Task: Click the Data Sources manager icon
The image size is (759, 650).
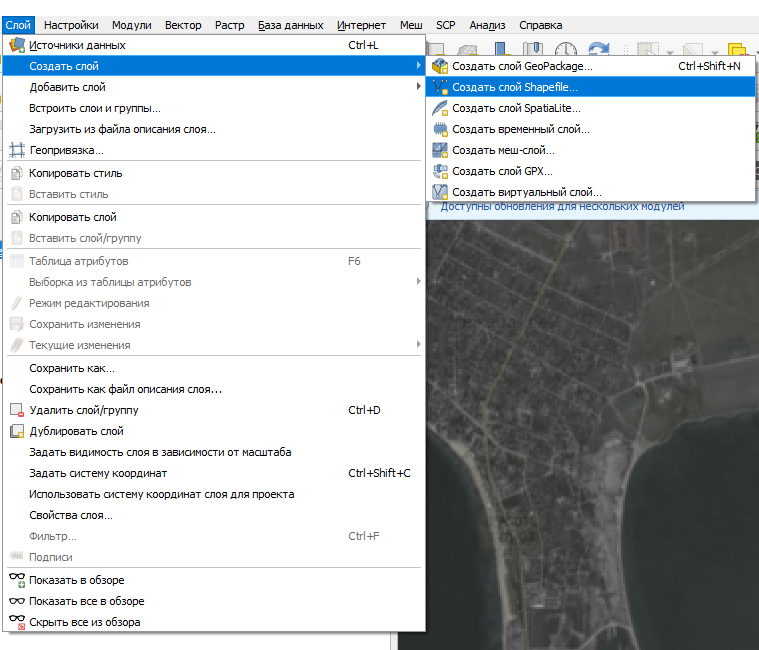Action: 17,45
